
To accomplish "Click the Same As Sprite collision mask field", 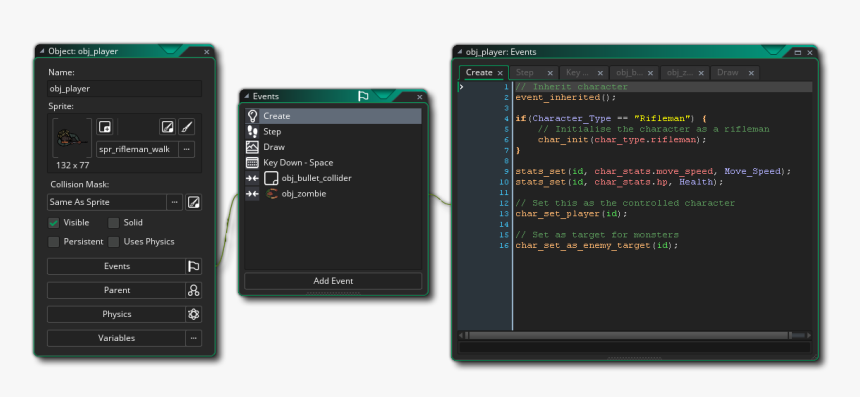I will pos(107,202).
